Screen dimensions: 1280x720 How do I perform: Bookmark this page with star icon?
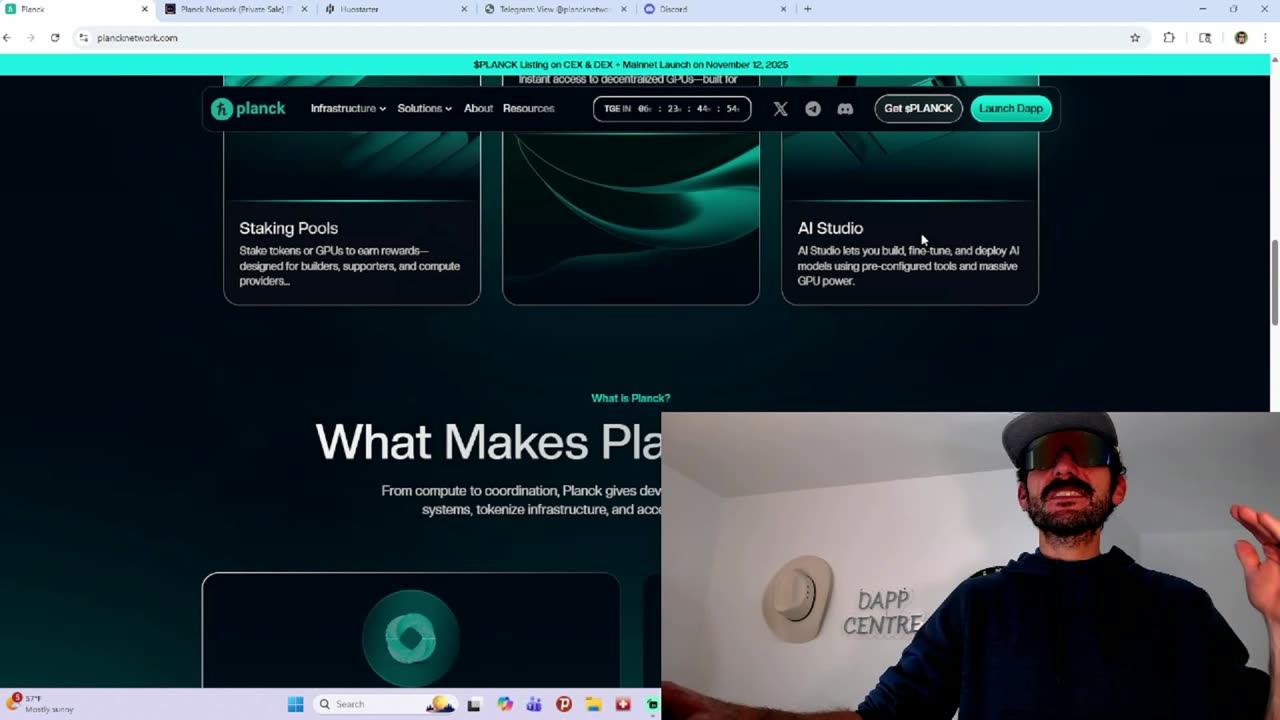pos(1135,38)
